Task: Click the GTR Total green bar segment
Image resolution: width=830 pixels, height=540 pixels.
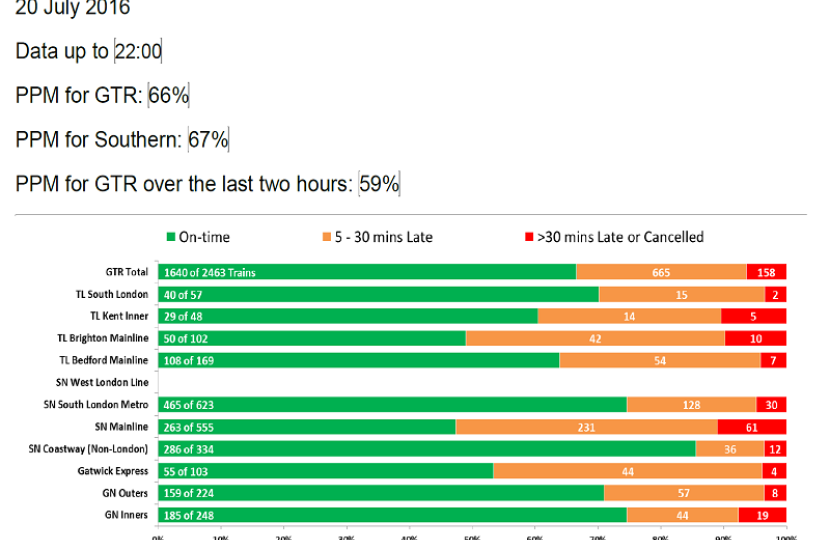Action: [367, 272]
